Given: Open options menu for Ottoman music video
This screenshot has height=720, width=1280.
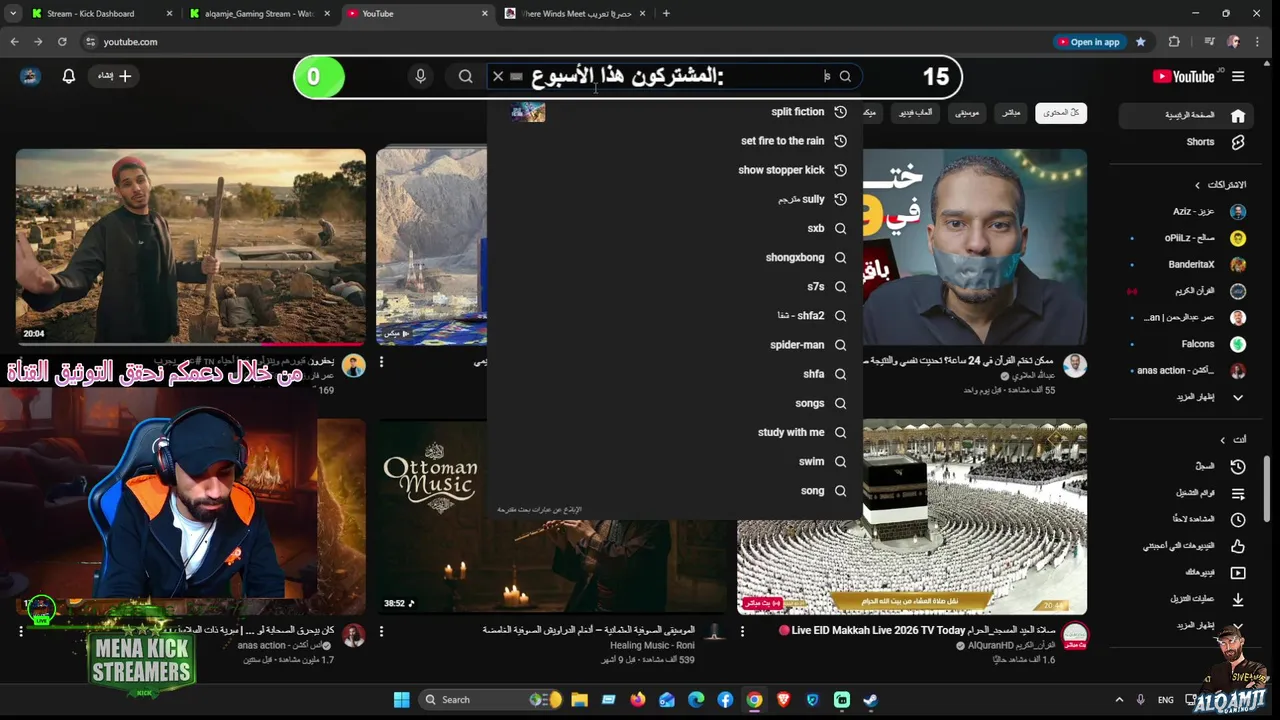Looking at the screenshot, I should coord(381,632).
